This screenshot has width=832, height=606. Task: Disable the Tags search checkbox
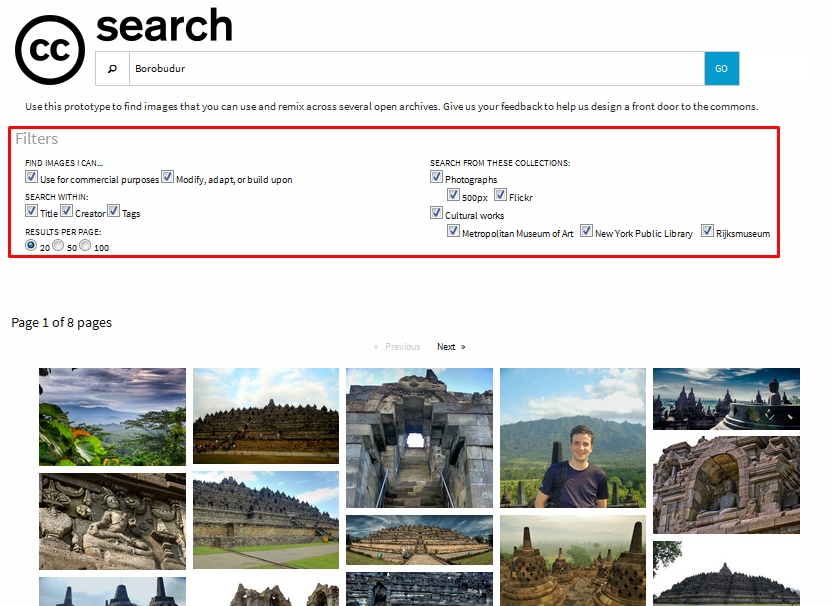(x=114, y=211)
